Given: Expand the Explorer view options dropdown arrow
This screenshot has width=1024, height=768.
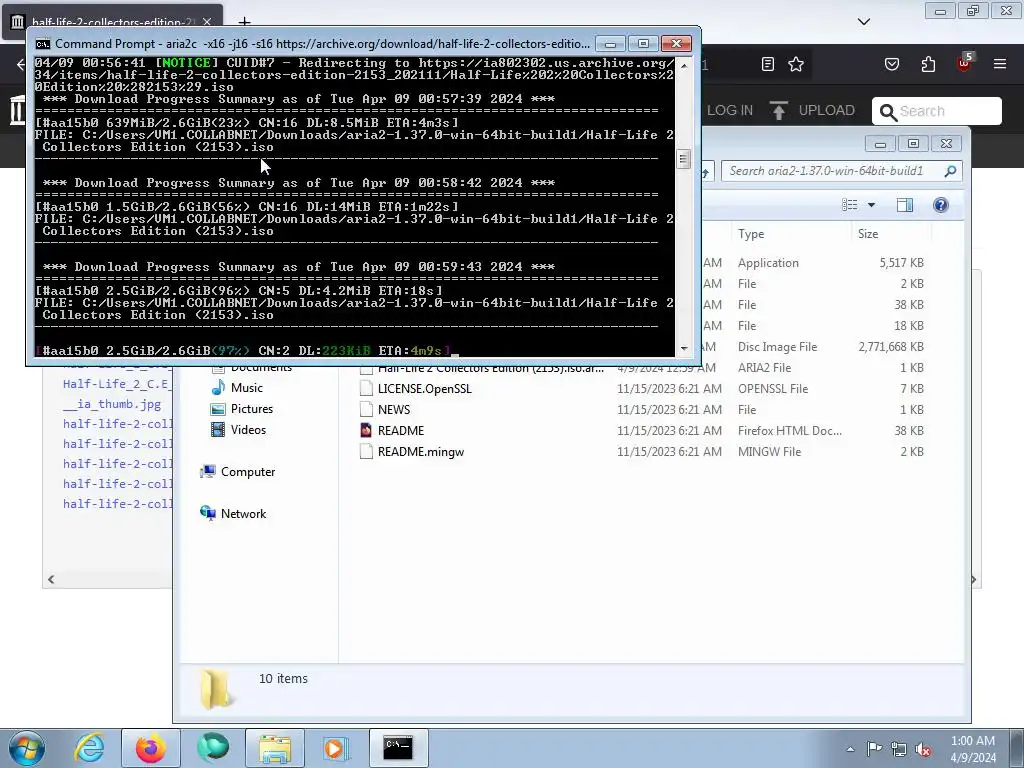Looking at the screenshot, I should point(871,205).
